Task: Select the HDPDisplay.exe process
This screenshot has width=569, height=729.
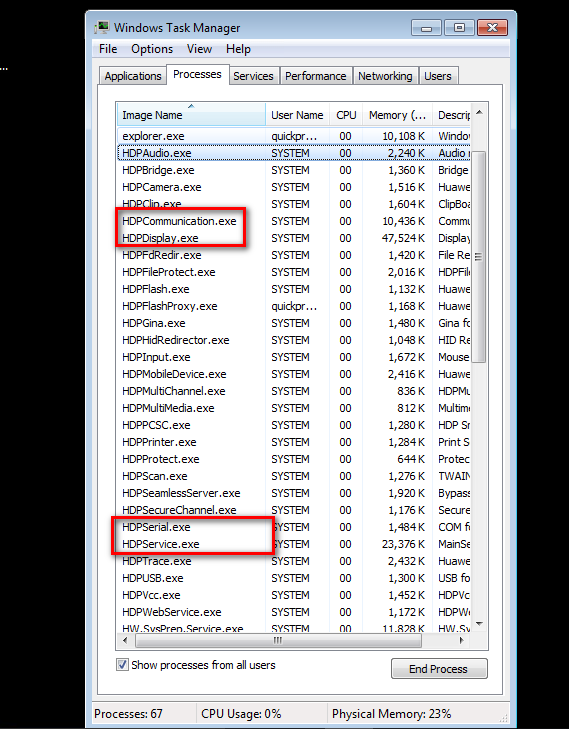Action: pos(294,238)
